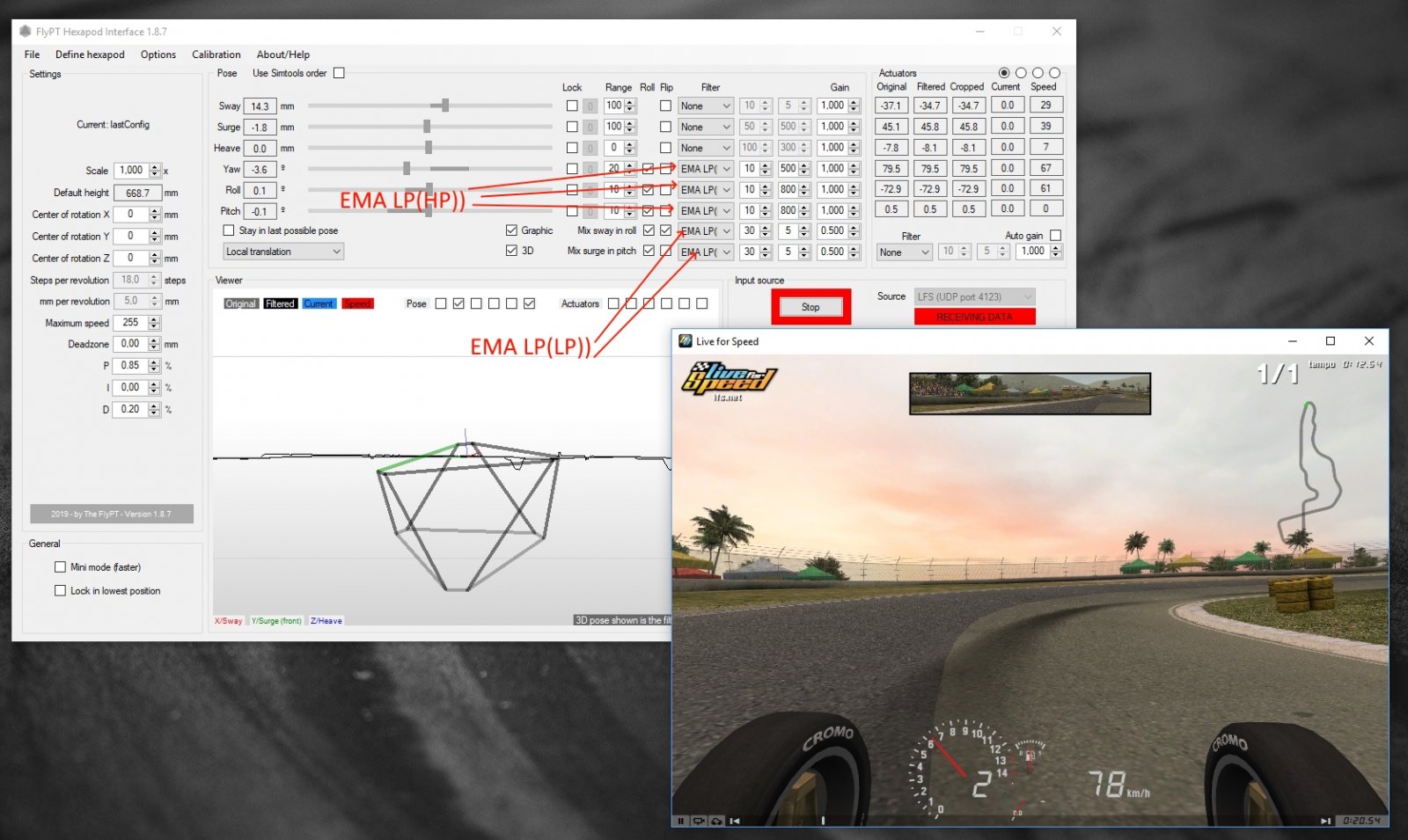Viewport: 1408px width, 840px height.
Task: Click the 3D hexapod model in the viewer
Action: coord(467,515)
